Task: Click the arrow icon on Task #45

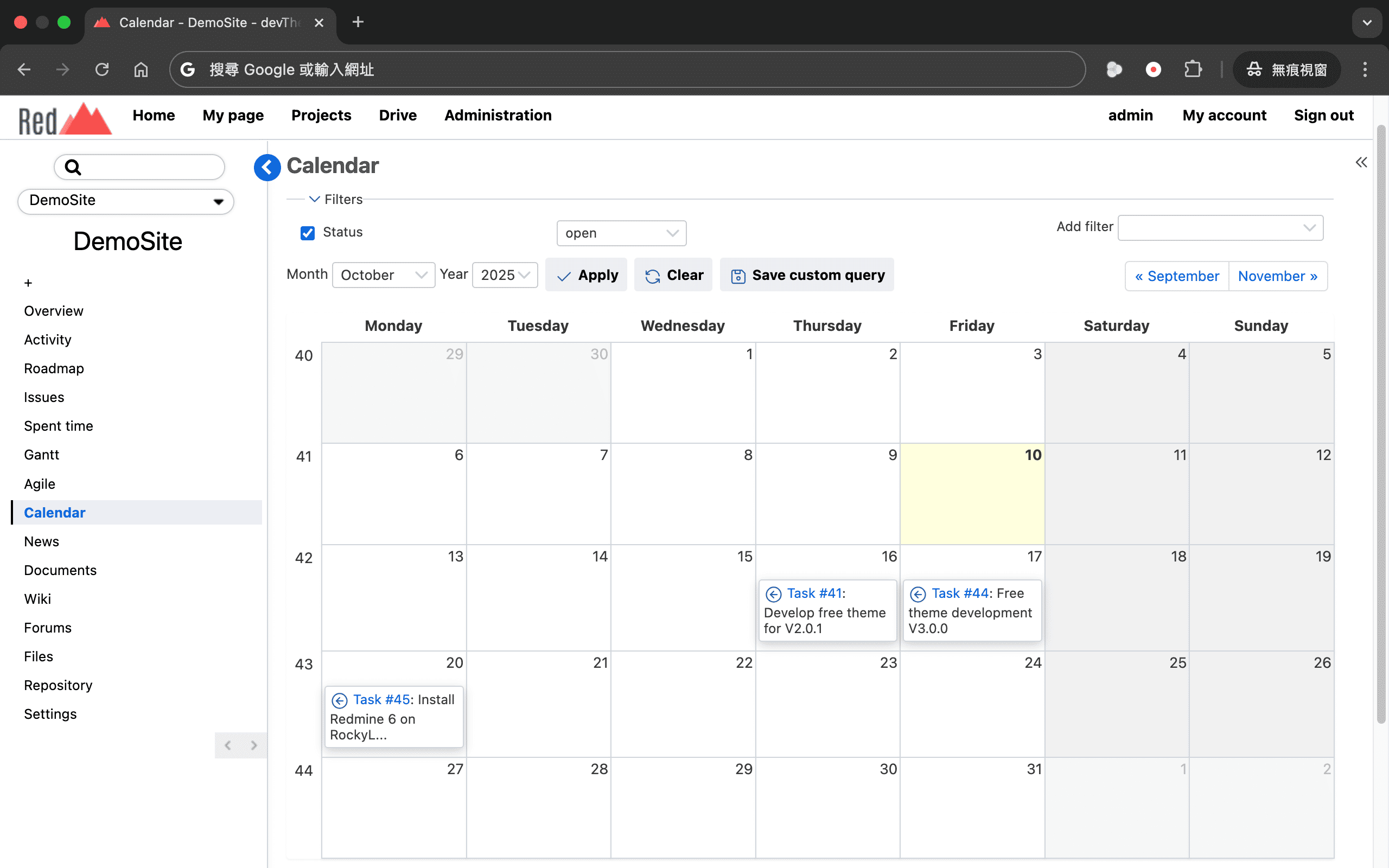Action: click(x=339, y=700)
